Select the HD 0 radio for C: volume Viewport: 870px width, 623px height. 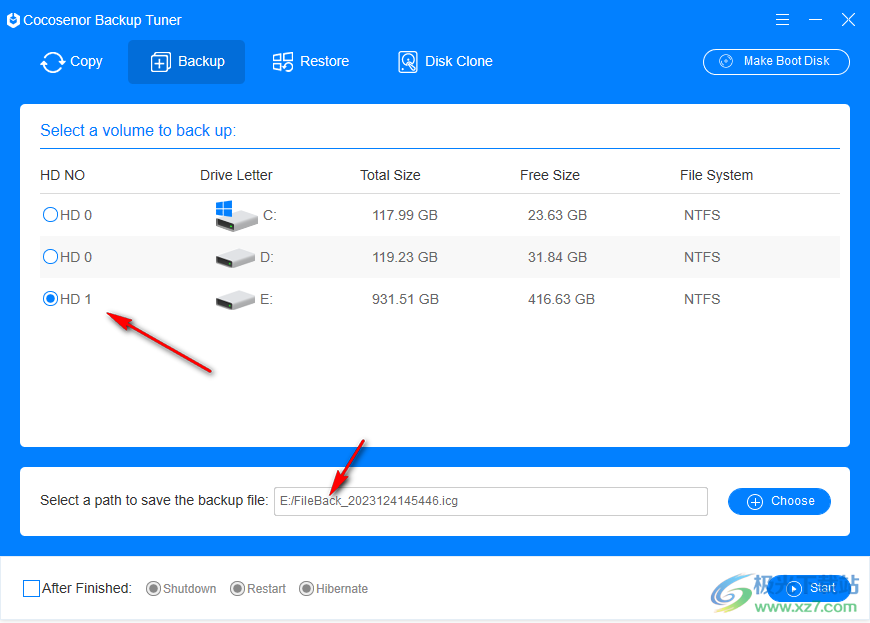(50, 215)
